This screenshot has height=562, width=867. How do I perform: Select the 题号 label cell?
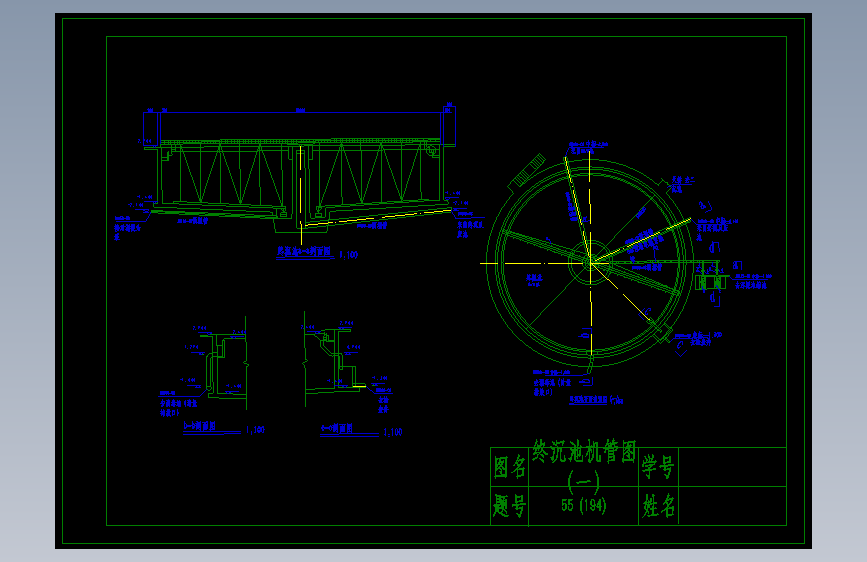click(x=509, y=506)
